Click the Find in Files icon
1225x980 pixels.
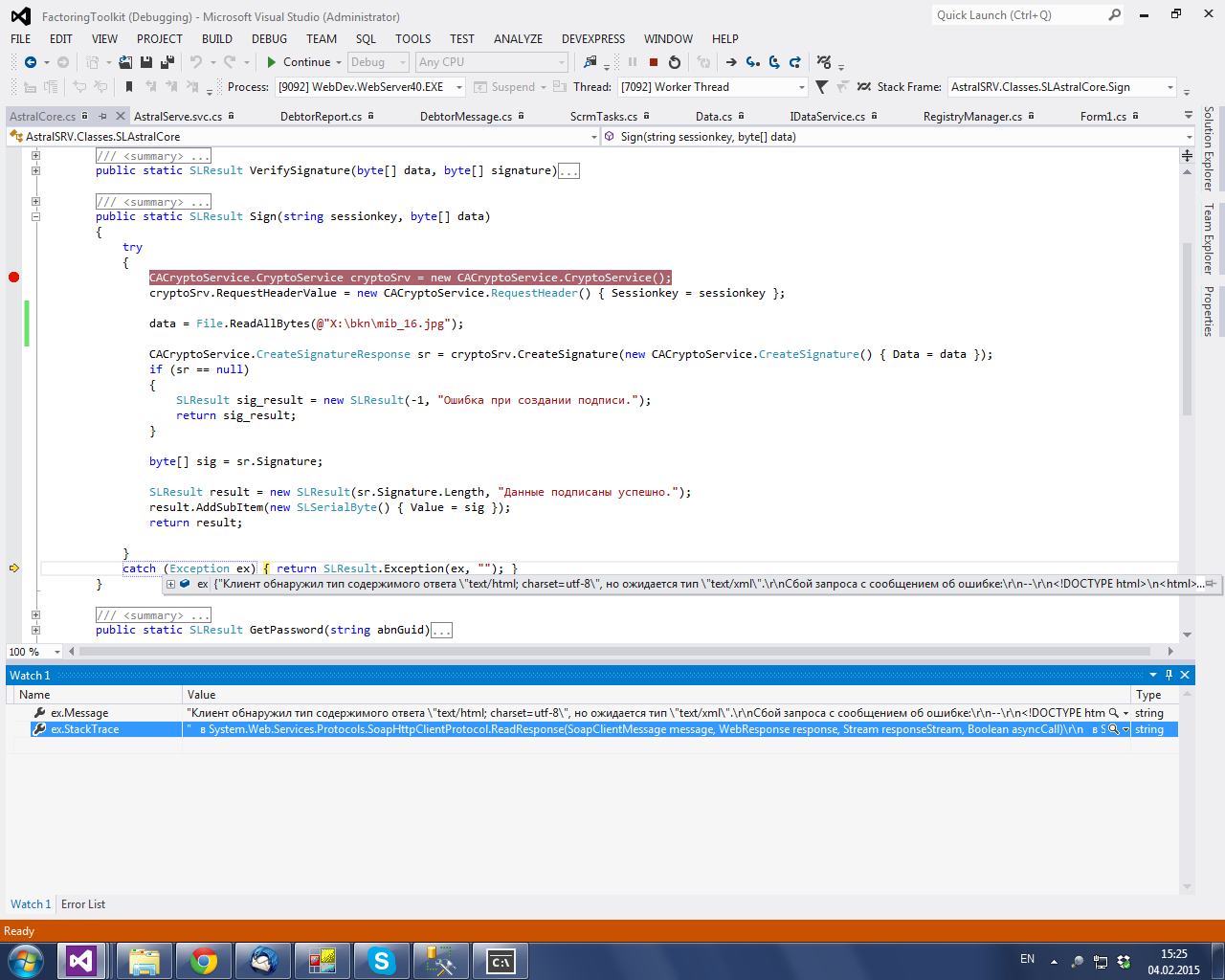click(x=590, y=62)
